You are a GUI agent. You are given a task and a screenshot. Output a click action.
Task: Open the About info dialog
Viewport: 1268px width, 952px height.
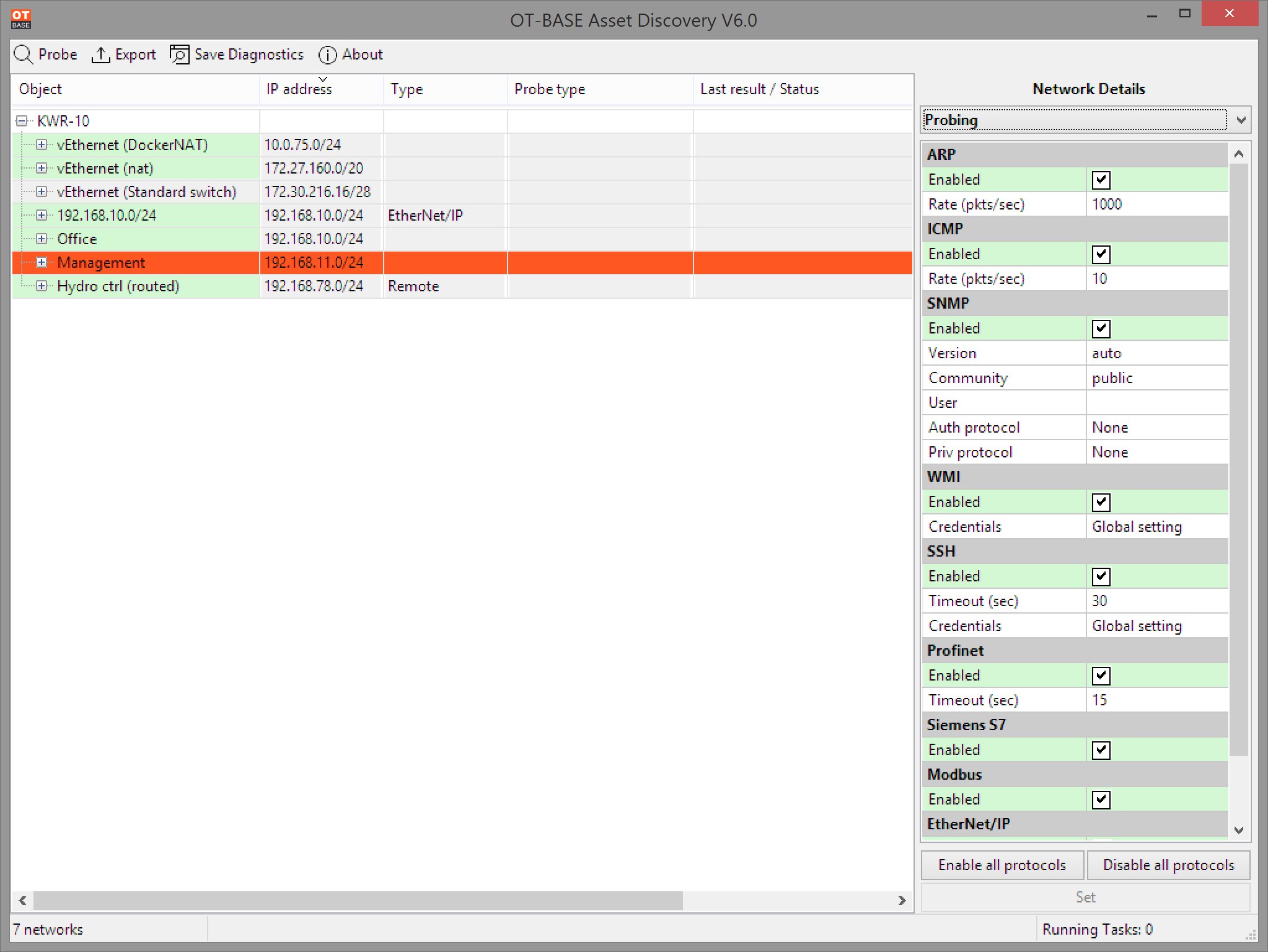(x=351, y=55)
